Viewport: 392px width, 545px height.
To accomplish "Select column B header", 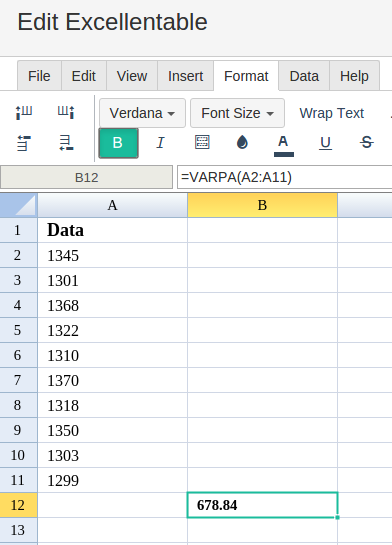I will coord(262,205).
